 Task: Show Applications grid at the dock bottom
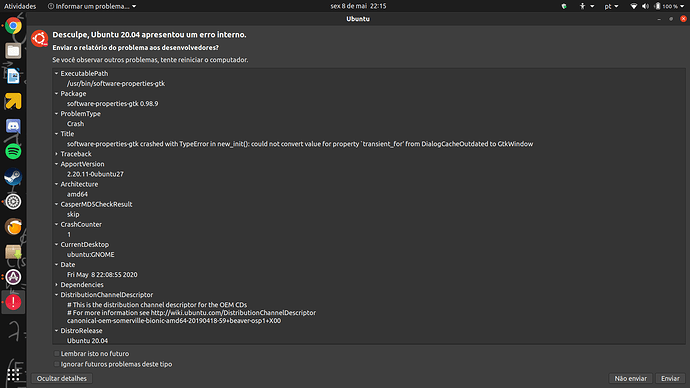[x=13, y=374]
